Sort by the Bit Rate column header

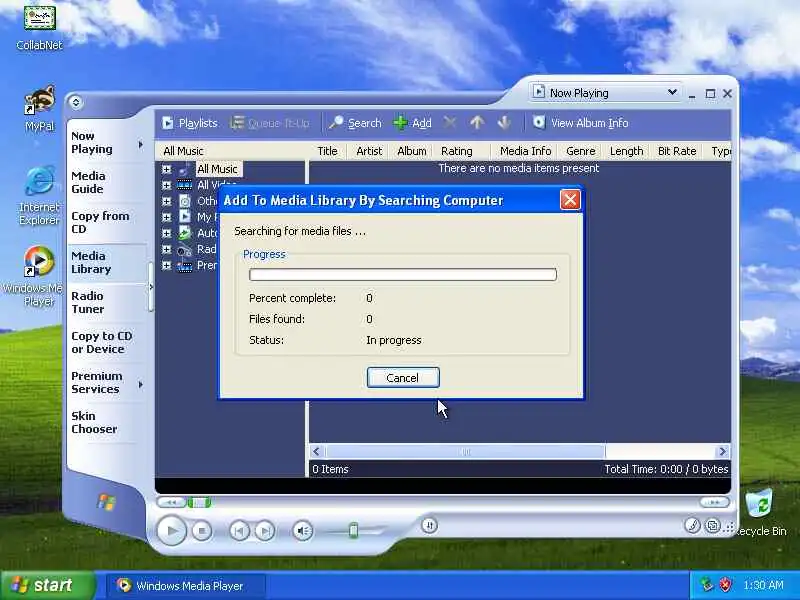coord(677,151)
